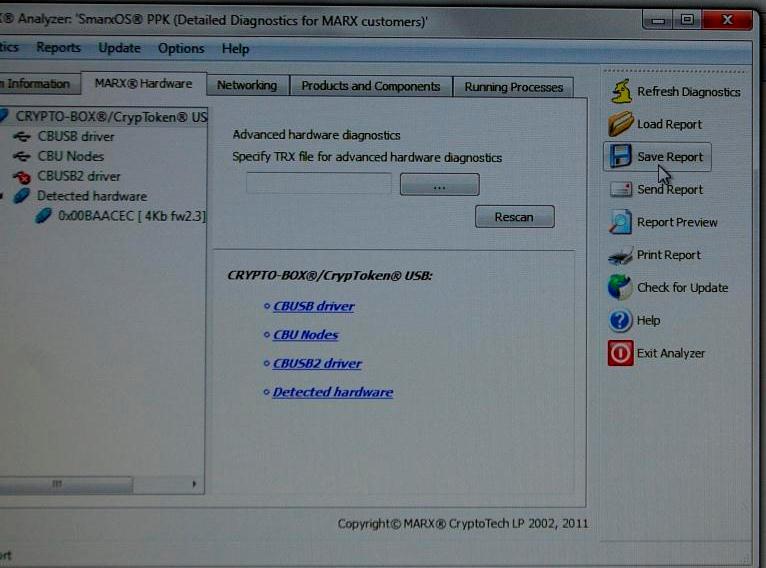Viewport: 766px width, 568px height.
Task: Maximize the Analyzer window
Action: [x=687, y=20]
